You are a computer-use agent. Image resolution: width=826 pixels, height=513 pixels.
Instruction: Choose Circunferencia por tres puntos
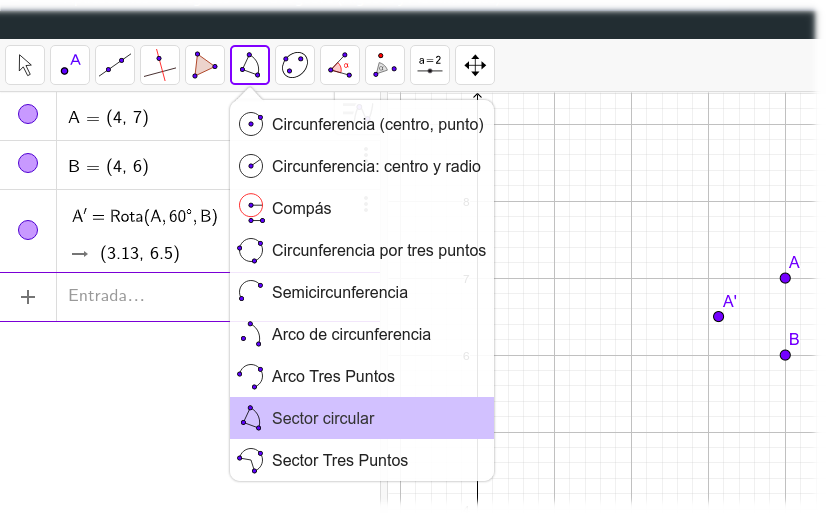tap(362, 250)
